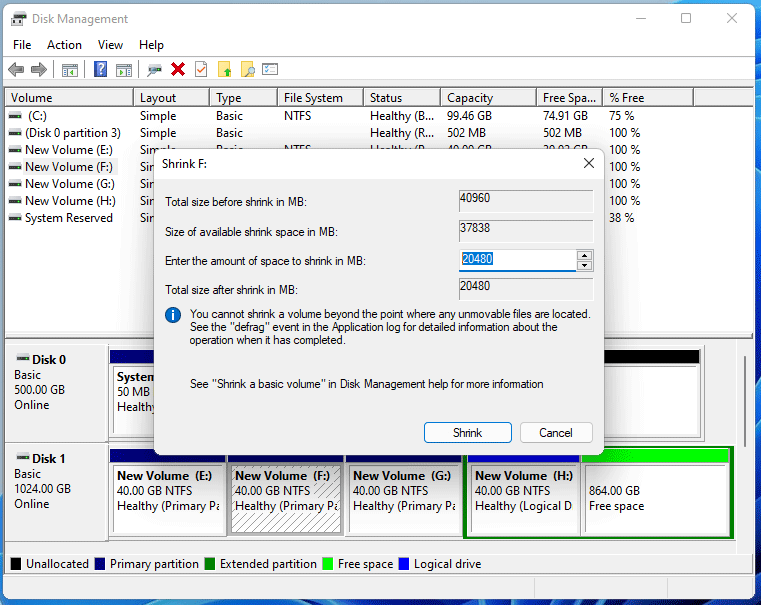761x605 pixels.
Task: Click drive icon beside System Reserved row
Action: 16,218
